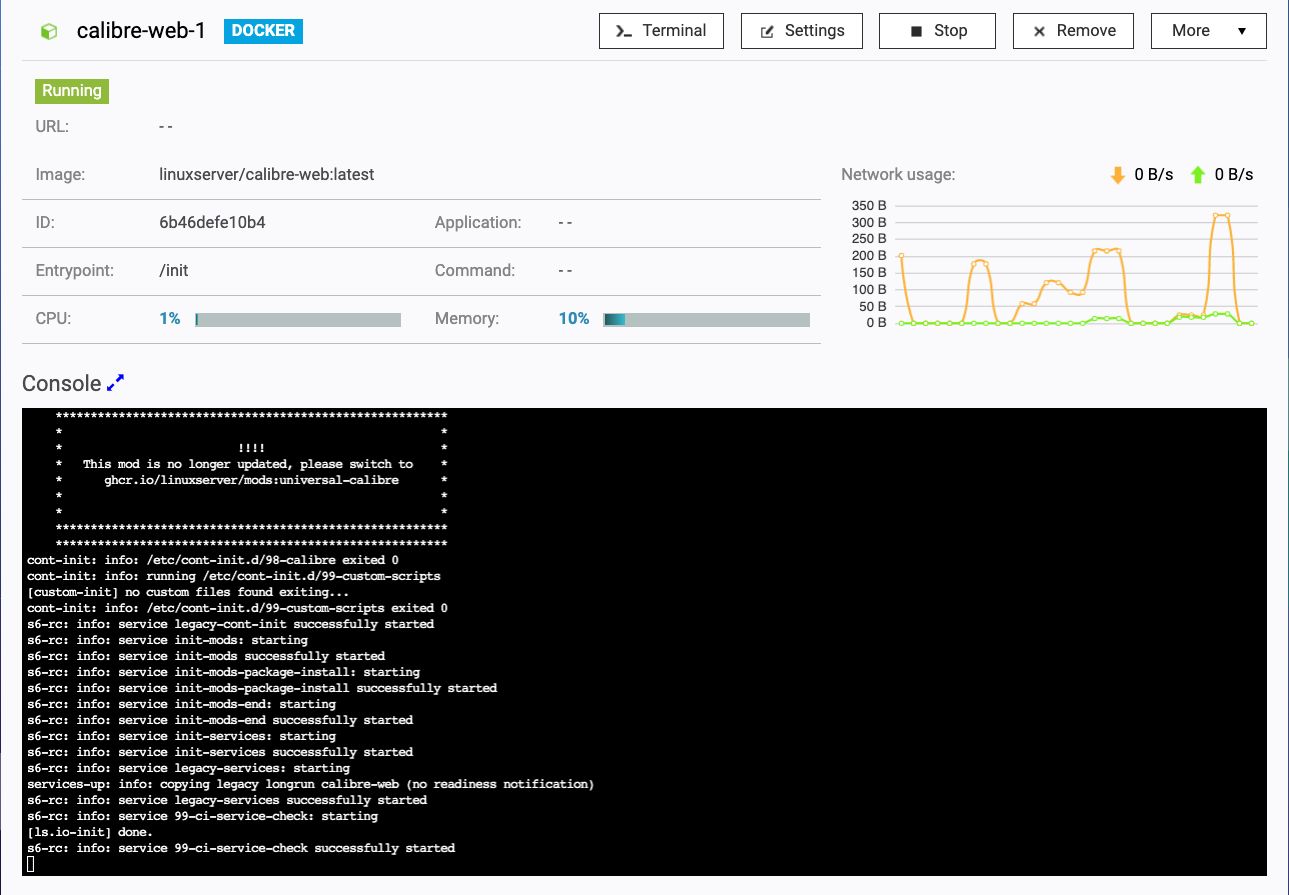Click the orange download arrow in Network usage
The width and height of the screenshot is (1289, 895).
[1118, 174]
